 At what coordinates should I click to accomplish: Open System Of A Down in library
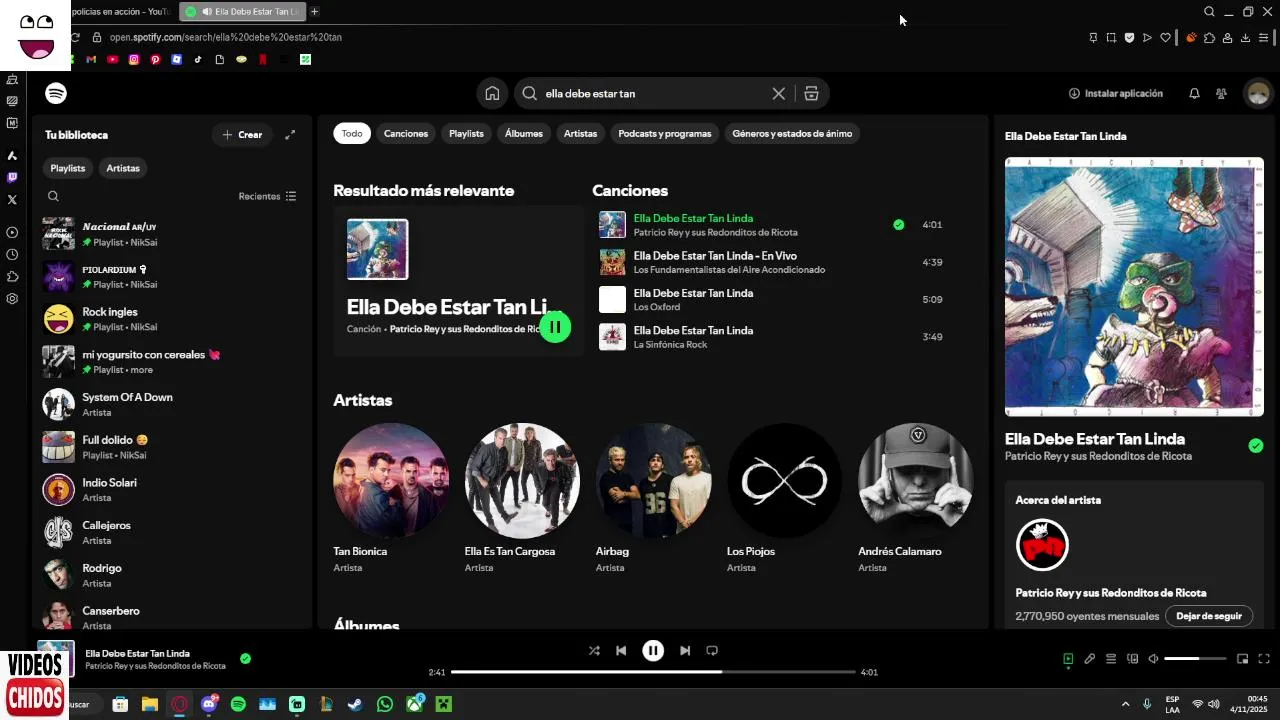172,404
